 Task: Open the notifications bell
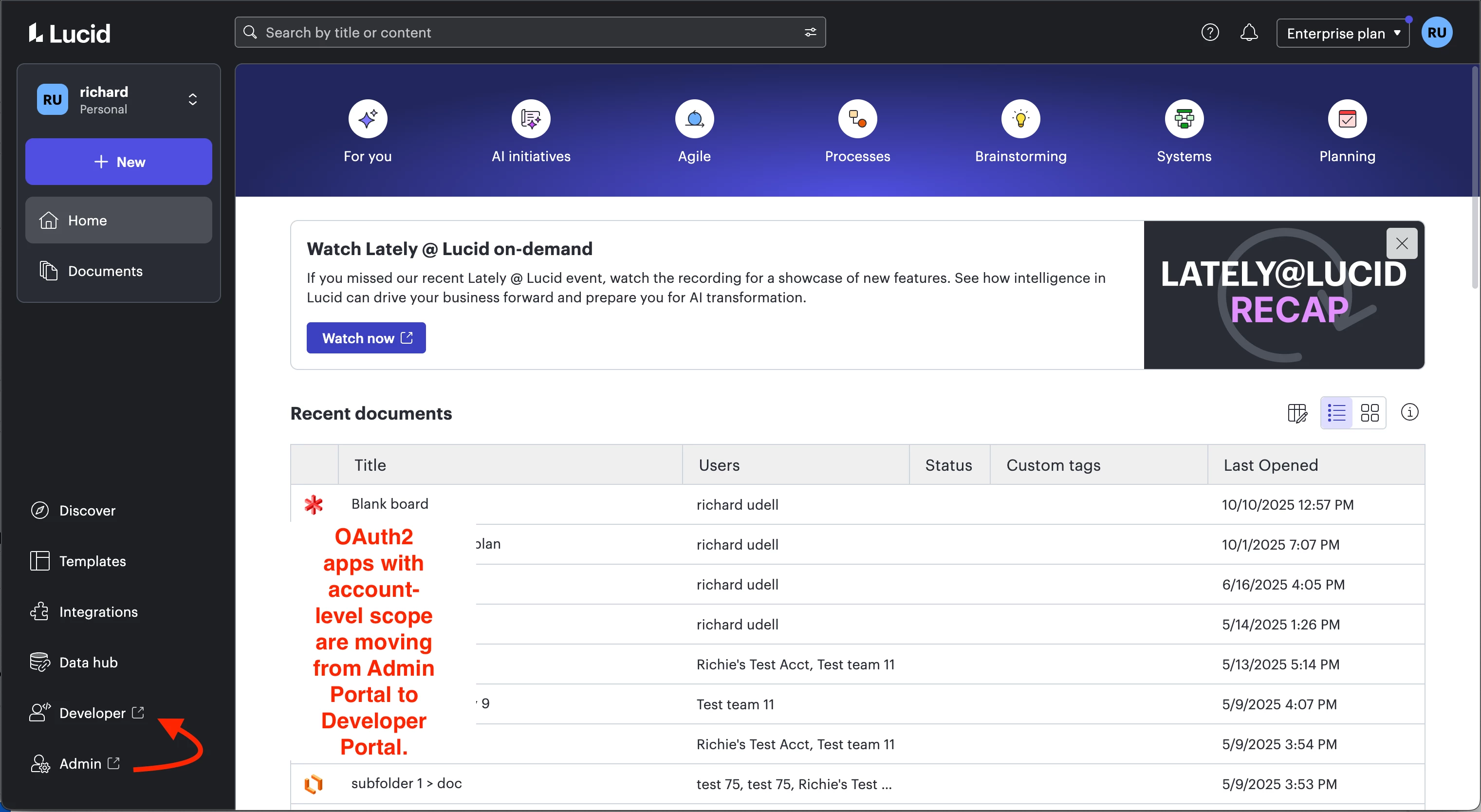tap(1249, 32)
